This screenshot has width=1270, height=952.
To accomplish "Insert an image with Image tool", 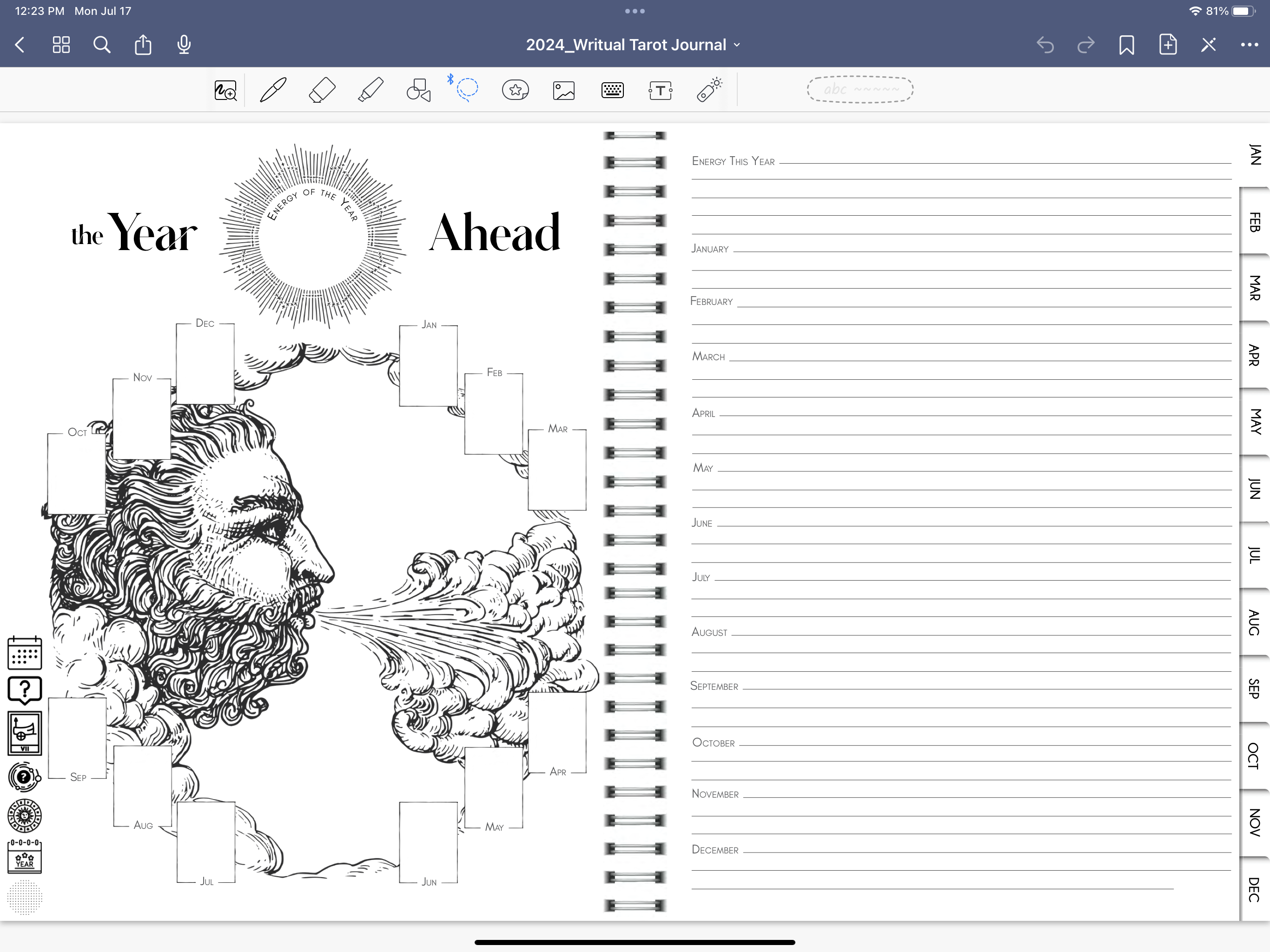I will pyautogui.click(x=564, y=90).
